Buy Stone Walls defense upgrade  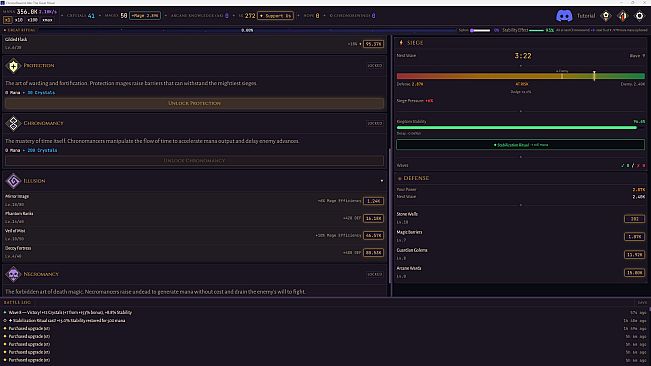coord(634,219)
